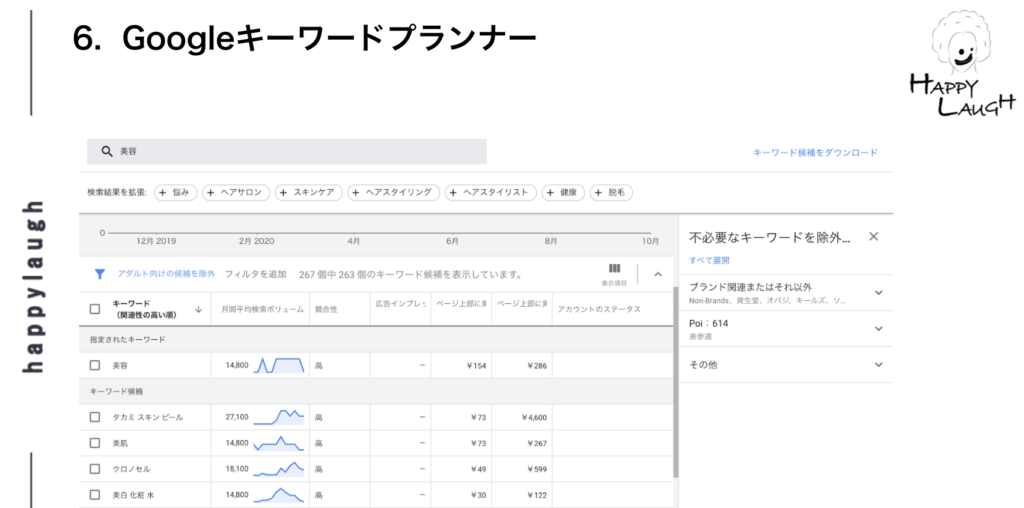1024x508 pixels.
Task: Click the blue filter funnel icon
Action: coord(99,274)
